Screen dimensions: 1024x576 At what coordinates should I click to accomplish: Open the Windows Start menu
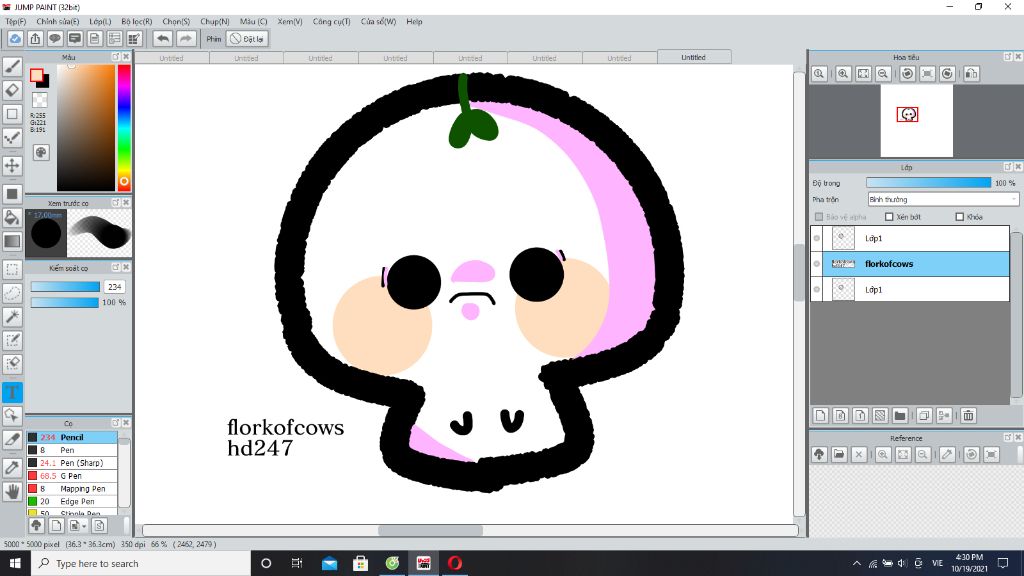coord(15,563)
